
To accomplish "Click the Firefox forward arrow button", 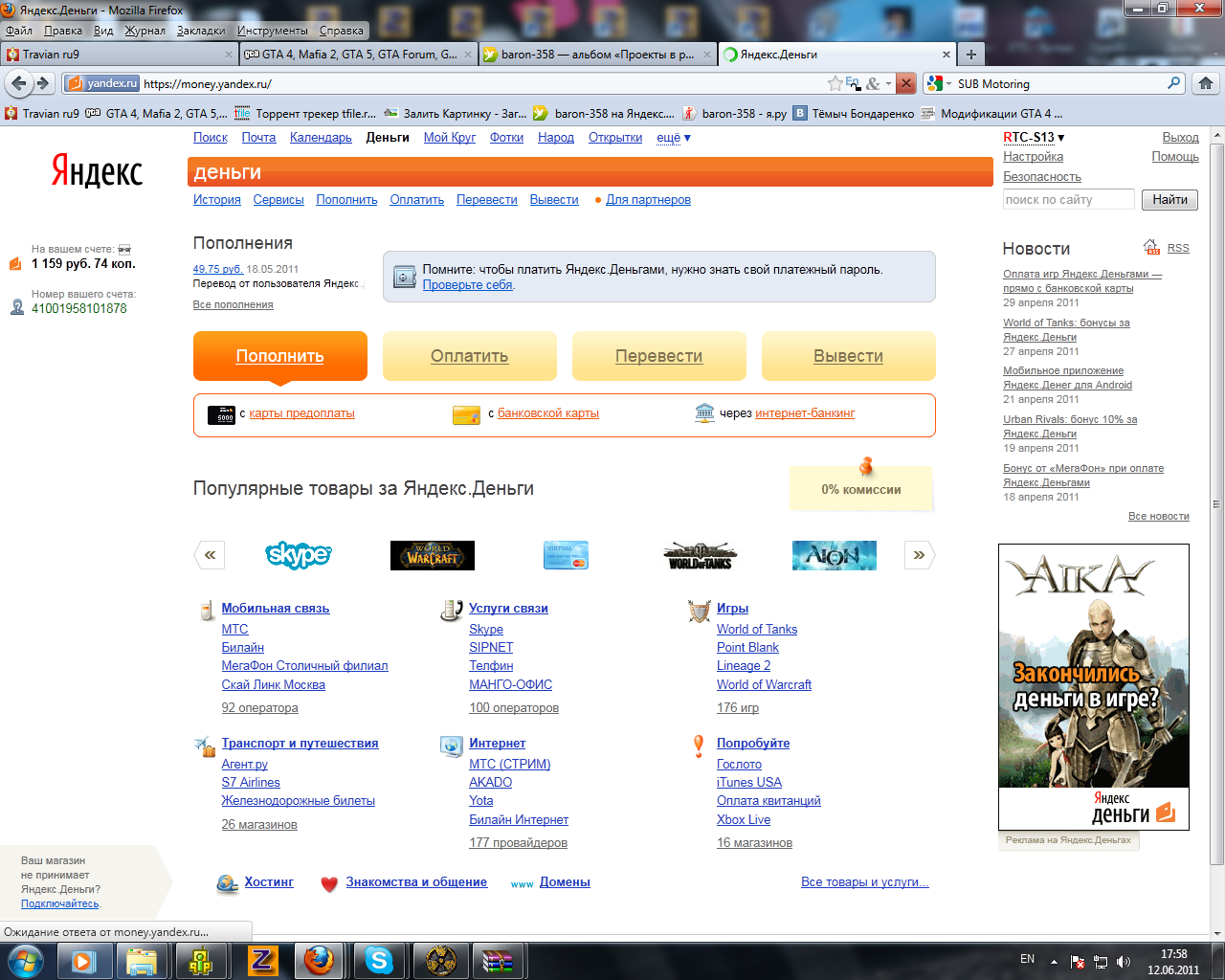I will 42,83.
